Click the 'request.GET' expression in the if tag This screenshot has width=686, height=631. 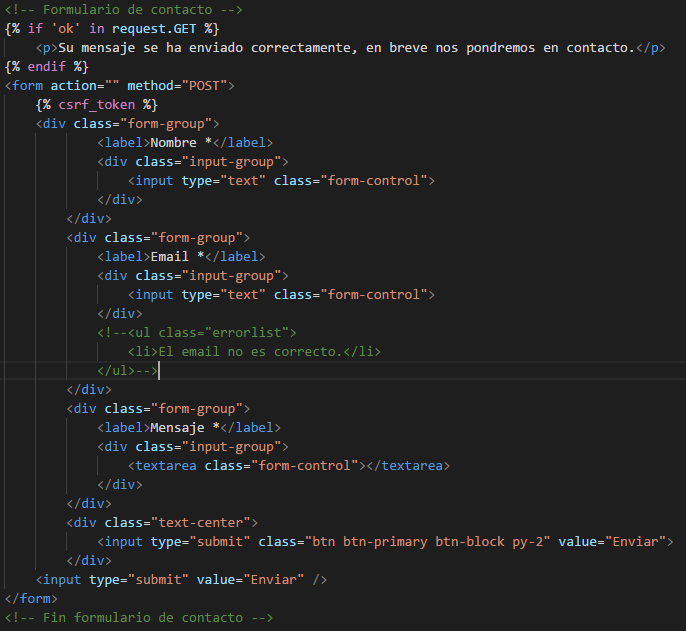pos(154,28)
